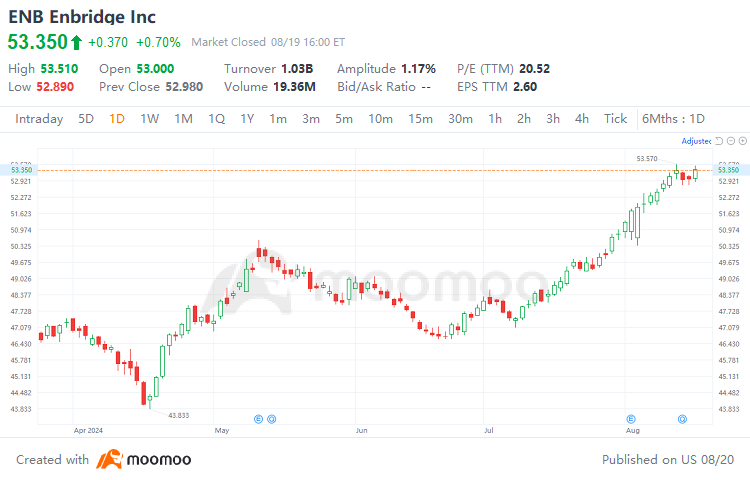Open the May earnings 'E' marker
The width and height of the screenshot is (750, 480).
click(x=258, y=419)
